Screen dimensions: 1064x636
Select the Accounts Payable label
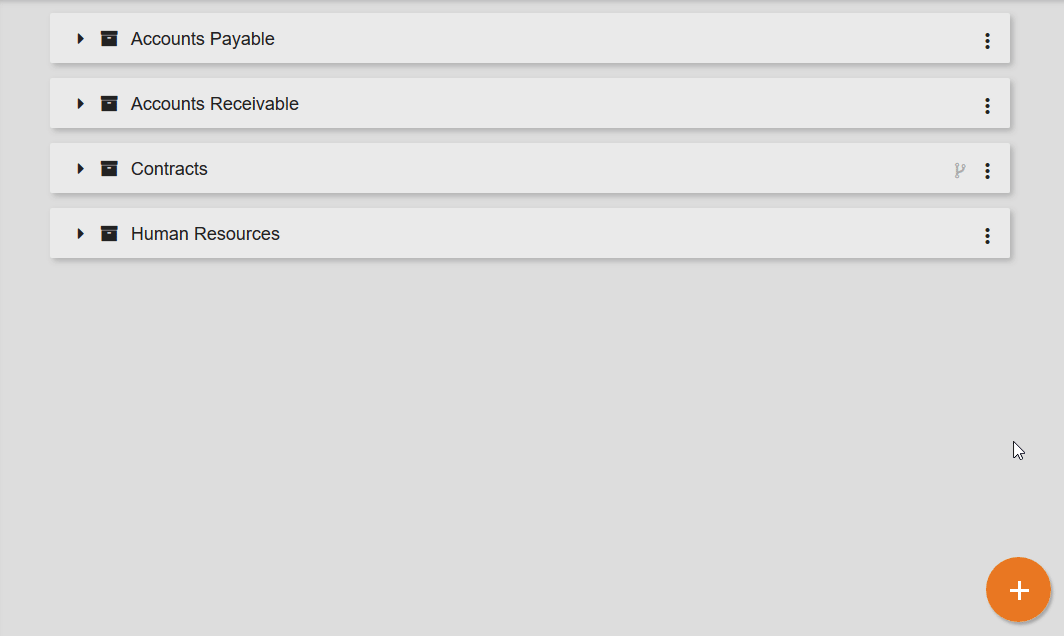tap(202, 39)
